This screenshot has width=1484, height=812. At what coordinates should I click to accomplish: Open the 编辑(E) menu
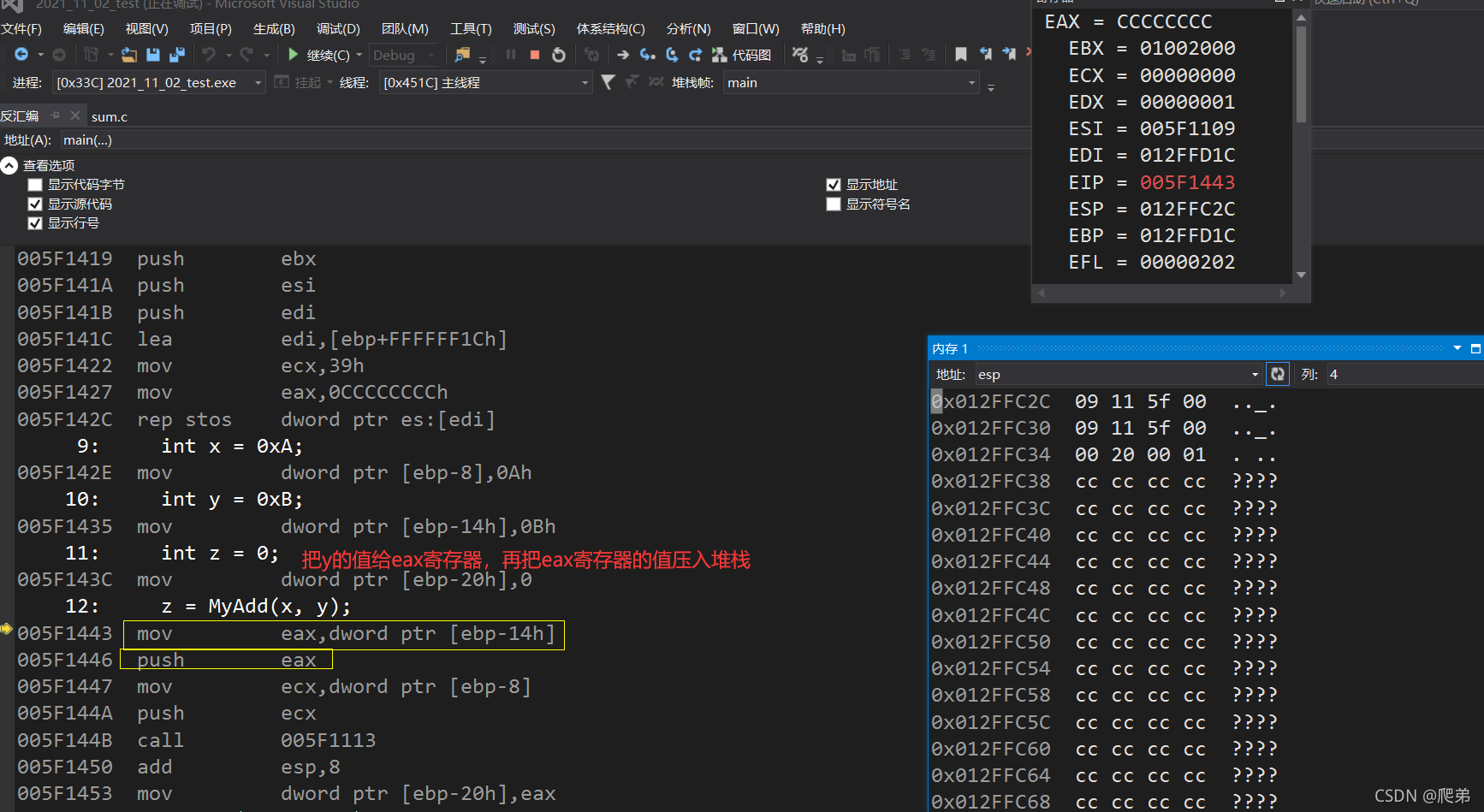[84, 28]
